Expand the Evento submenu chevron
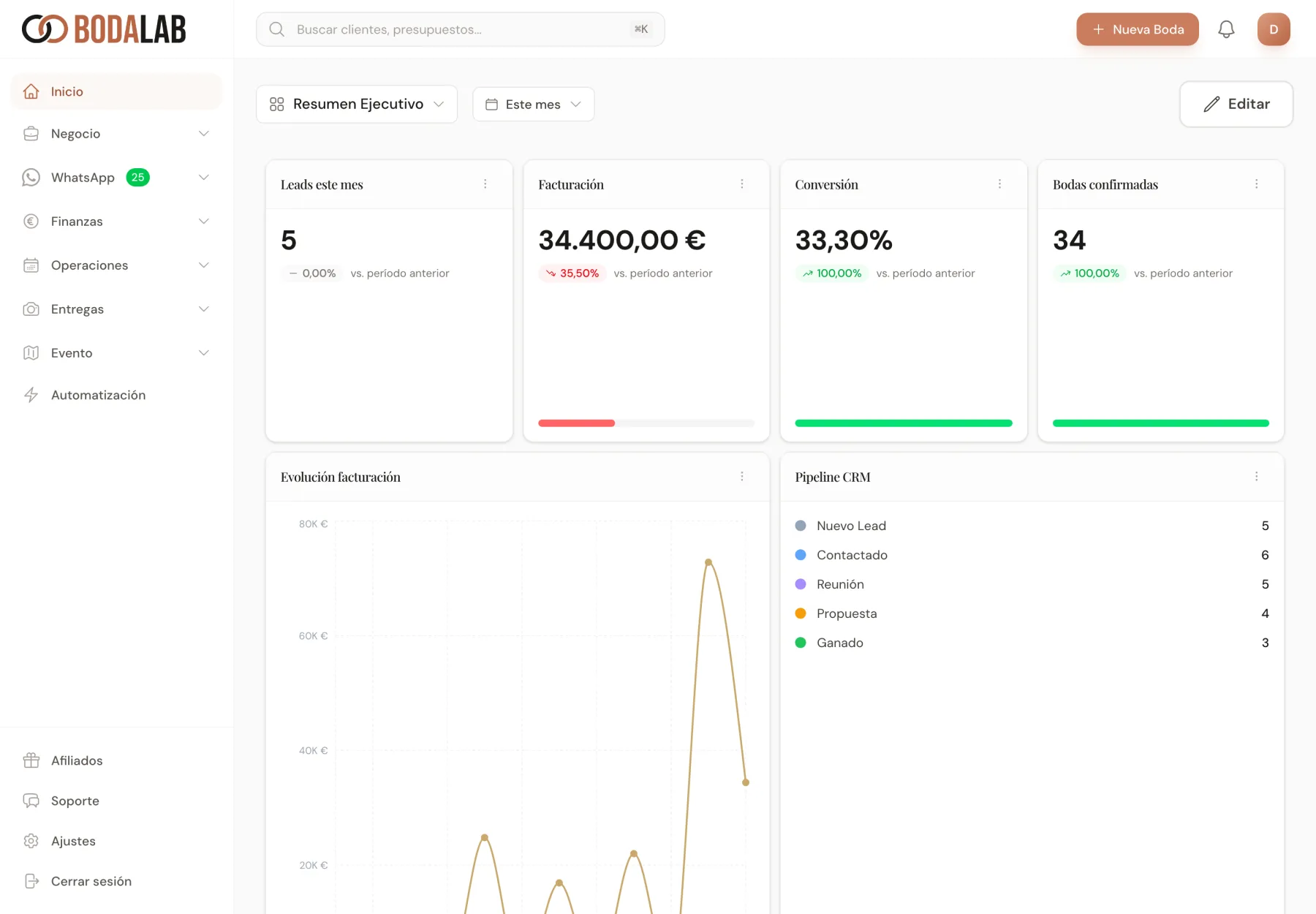 (x=204, y=353)
